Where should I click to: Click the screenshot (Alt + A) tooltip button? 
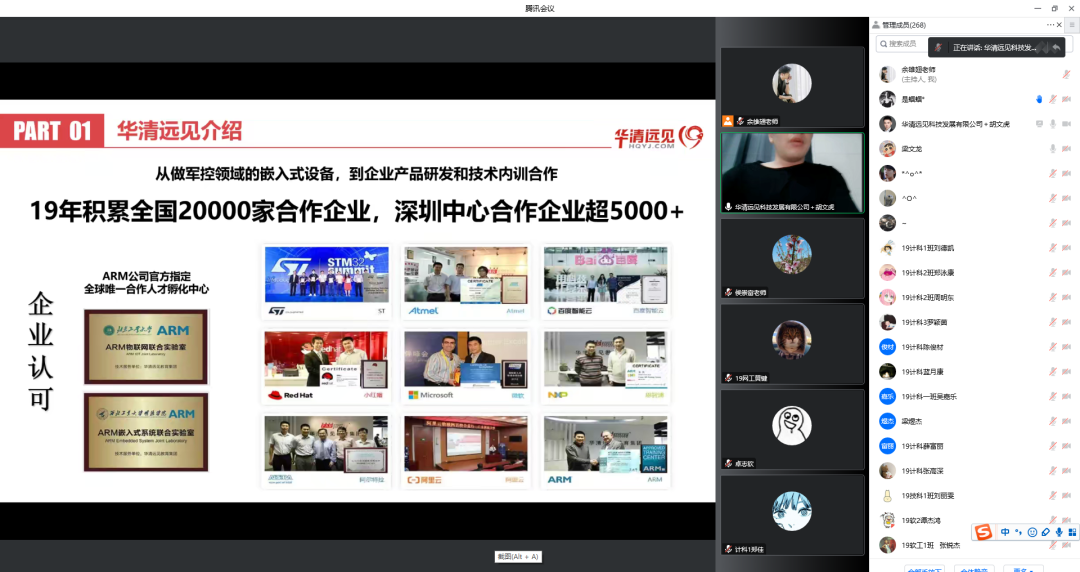click(x=518, y=557)
